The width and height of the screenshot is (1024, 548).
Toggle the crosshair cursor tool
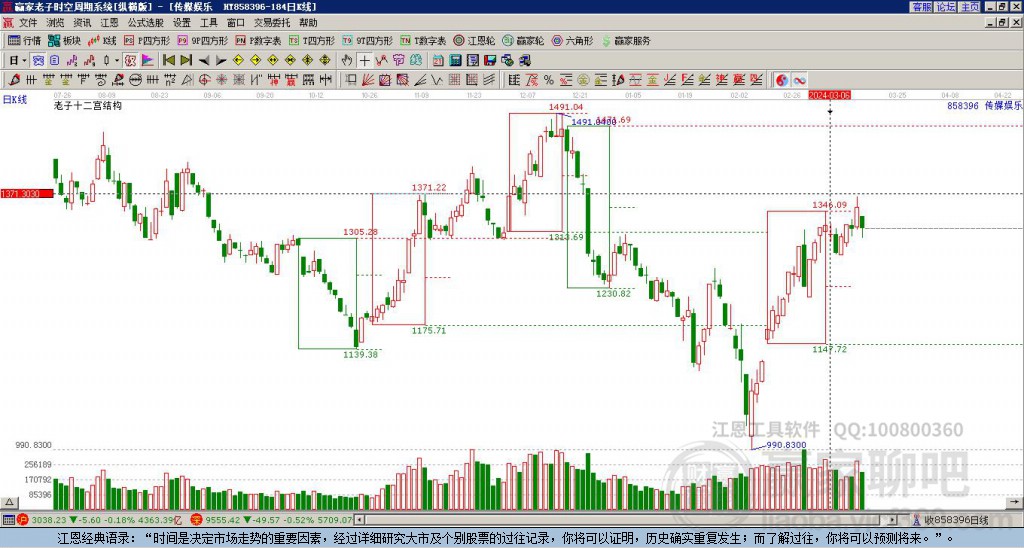[x=364, y=60]
